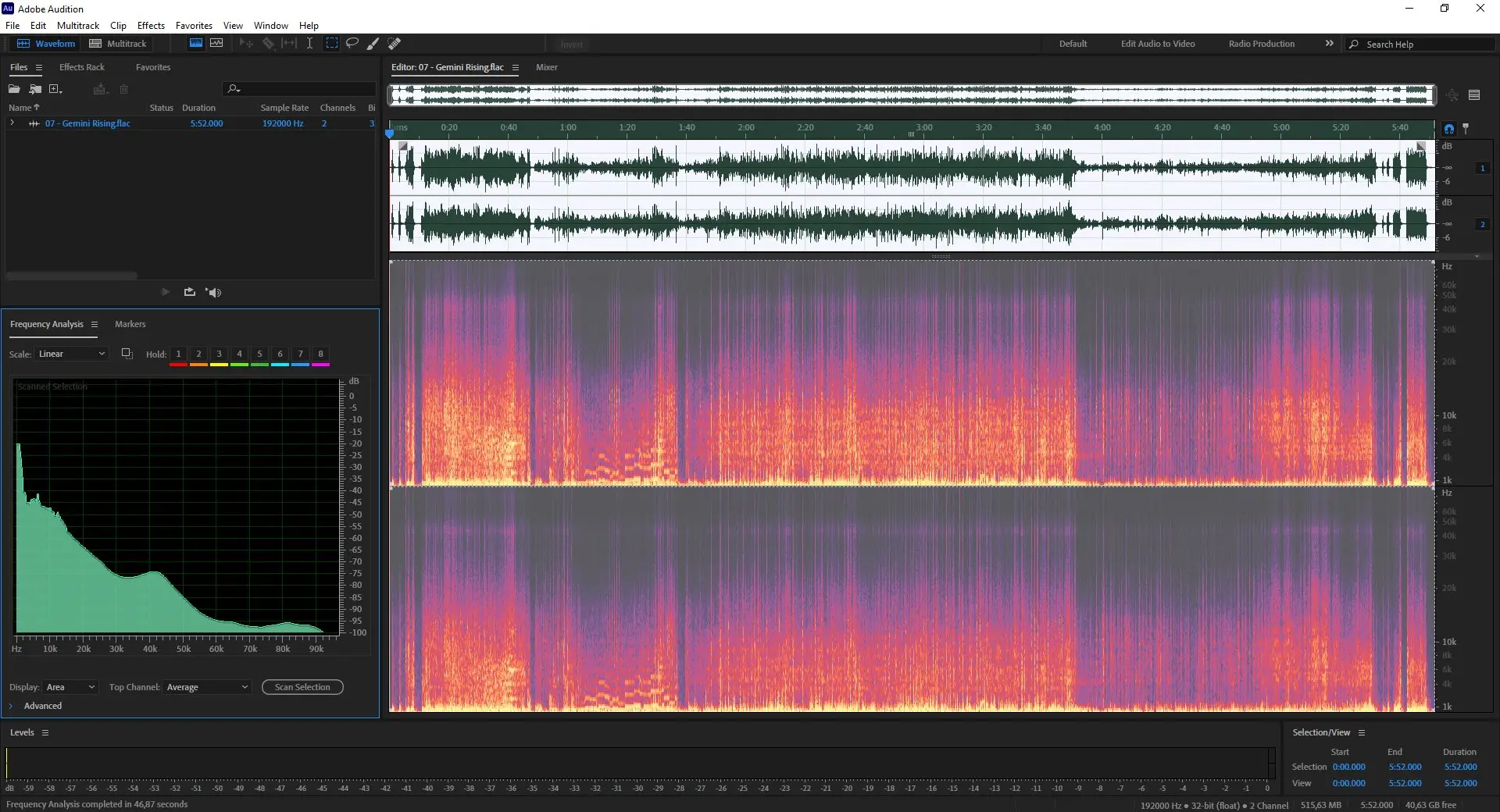Show the spectral frequency display
This screenshot has width=1500, height=812.
(196, 44)
